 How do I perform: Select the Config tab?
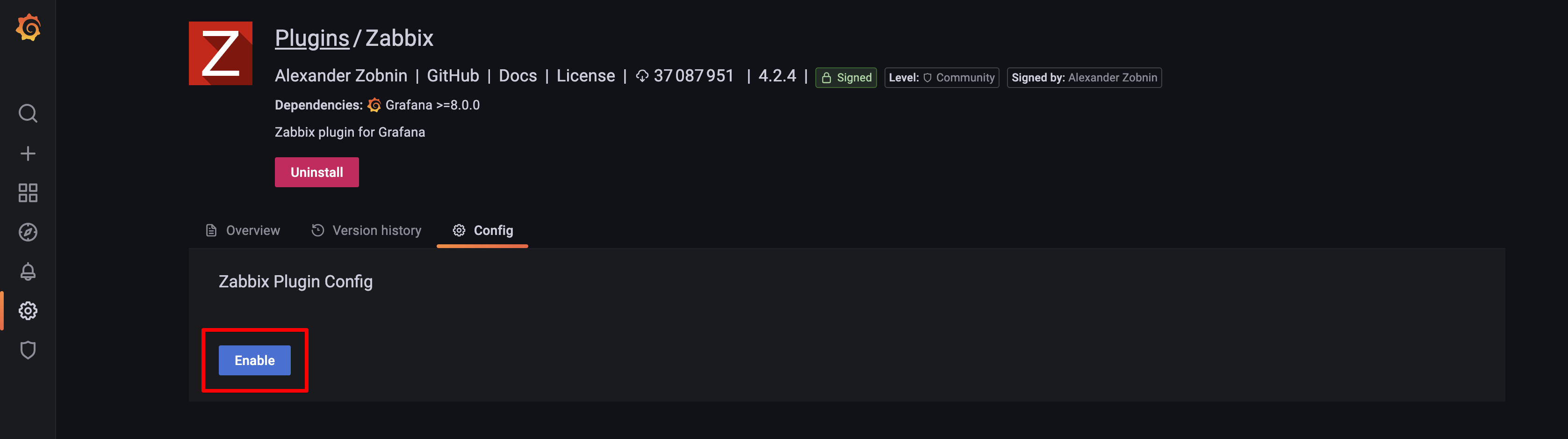tap(483, 230)
